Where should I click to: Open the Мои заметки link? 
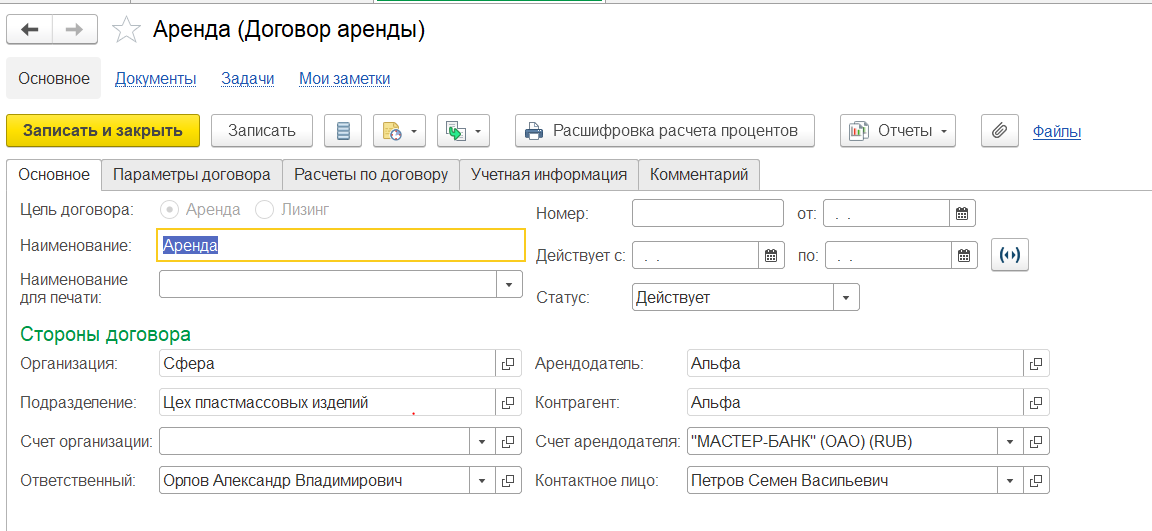pyautogui.click(x=345, y=79)
